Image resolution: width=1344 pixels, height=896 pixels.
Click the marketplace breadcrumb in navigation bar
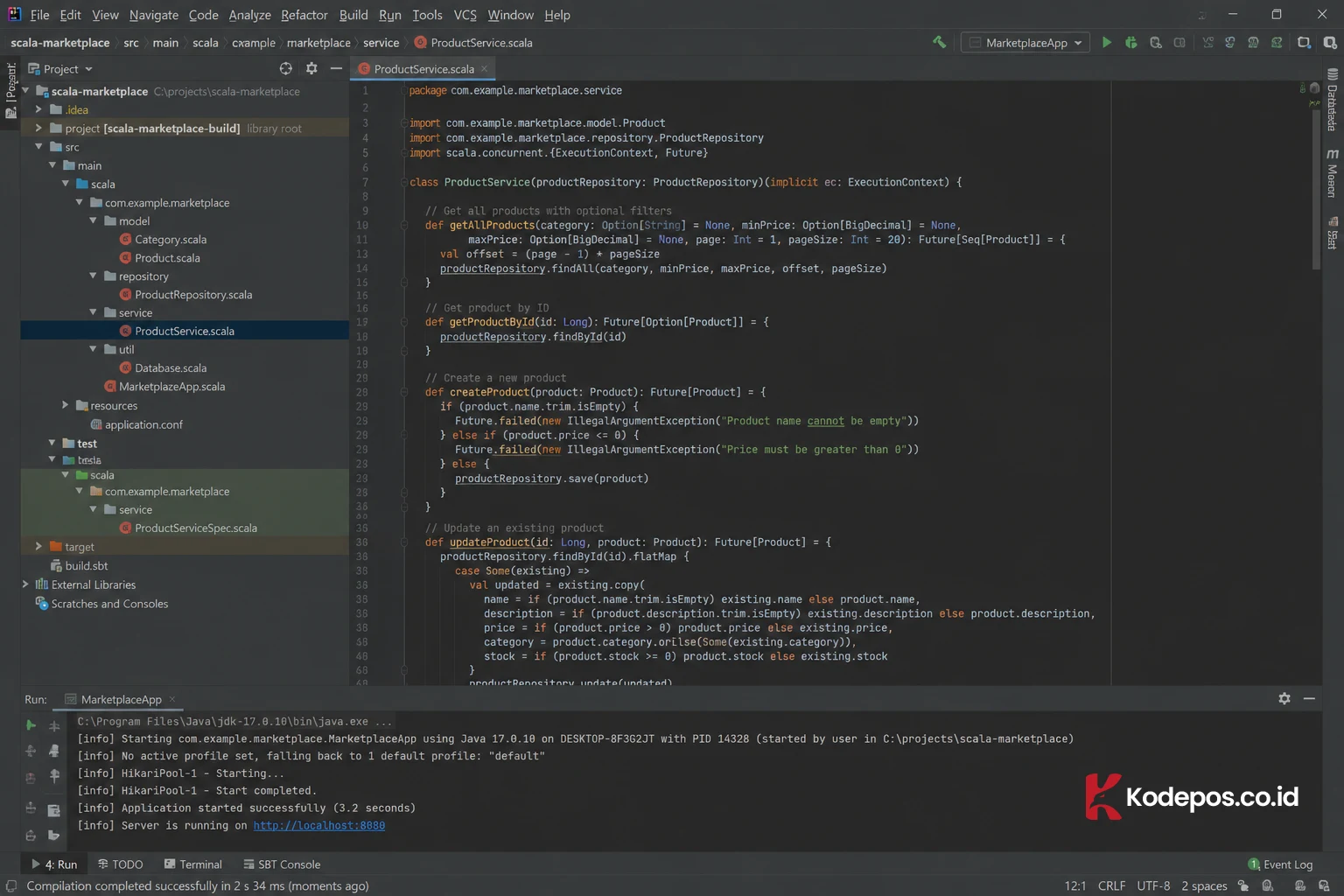(x=318, y=42)
